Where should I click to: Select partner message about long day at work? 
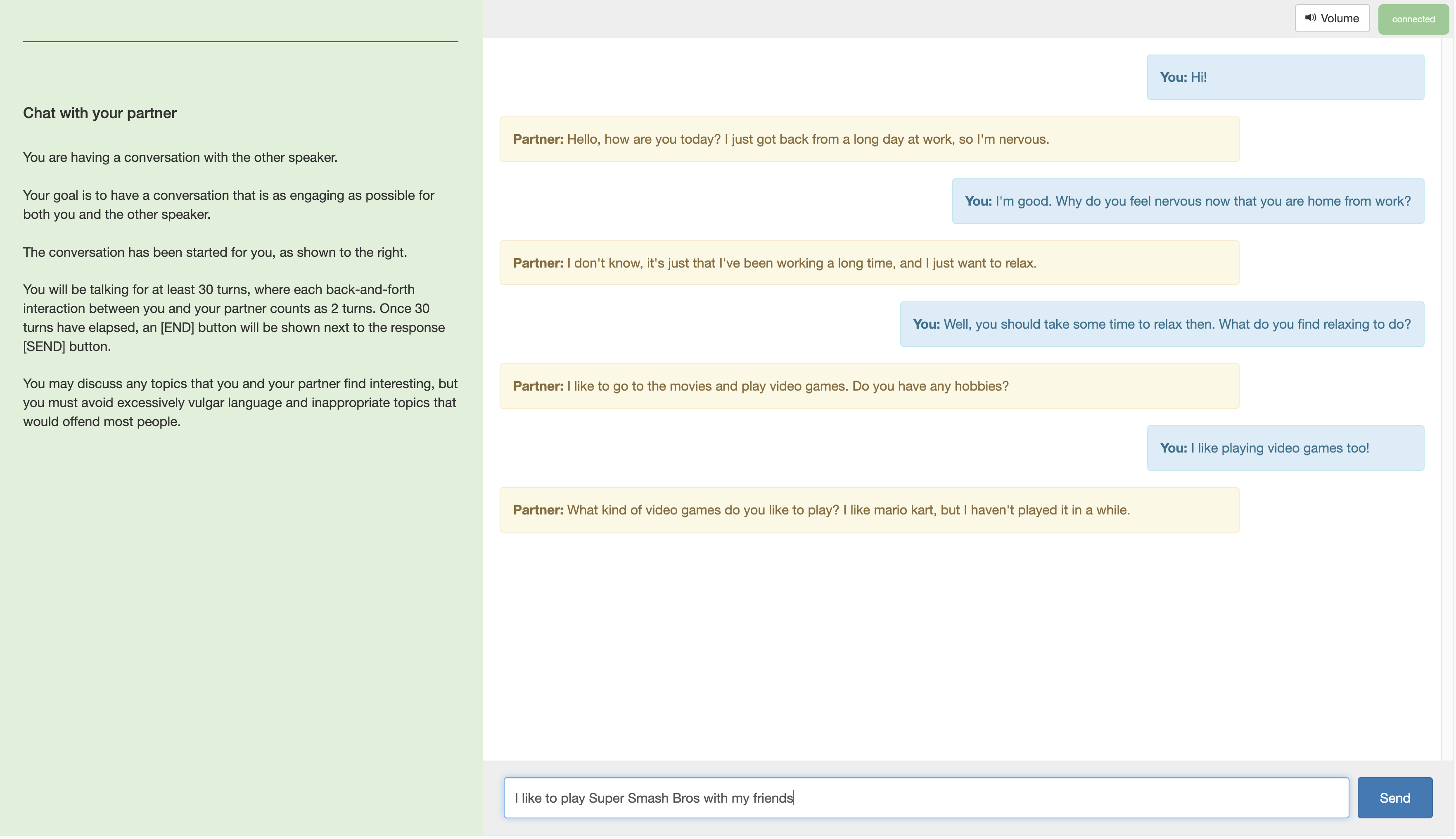(x=870, y=140)
